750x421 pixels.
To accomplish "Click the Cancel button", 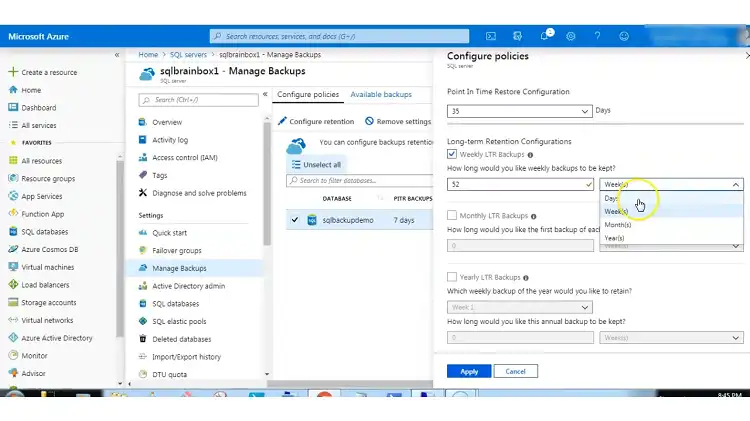I will (515, 371).
